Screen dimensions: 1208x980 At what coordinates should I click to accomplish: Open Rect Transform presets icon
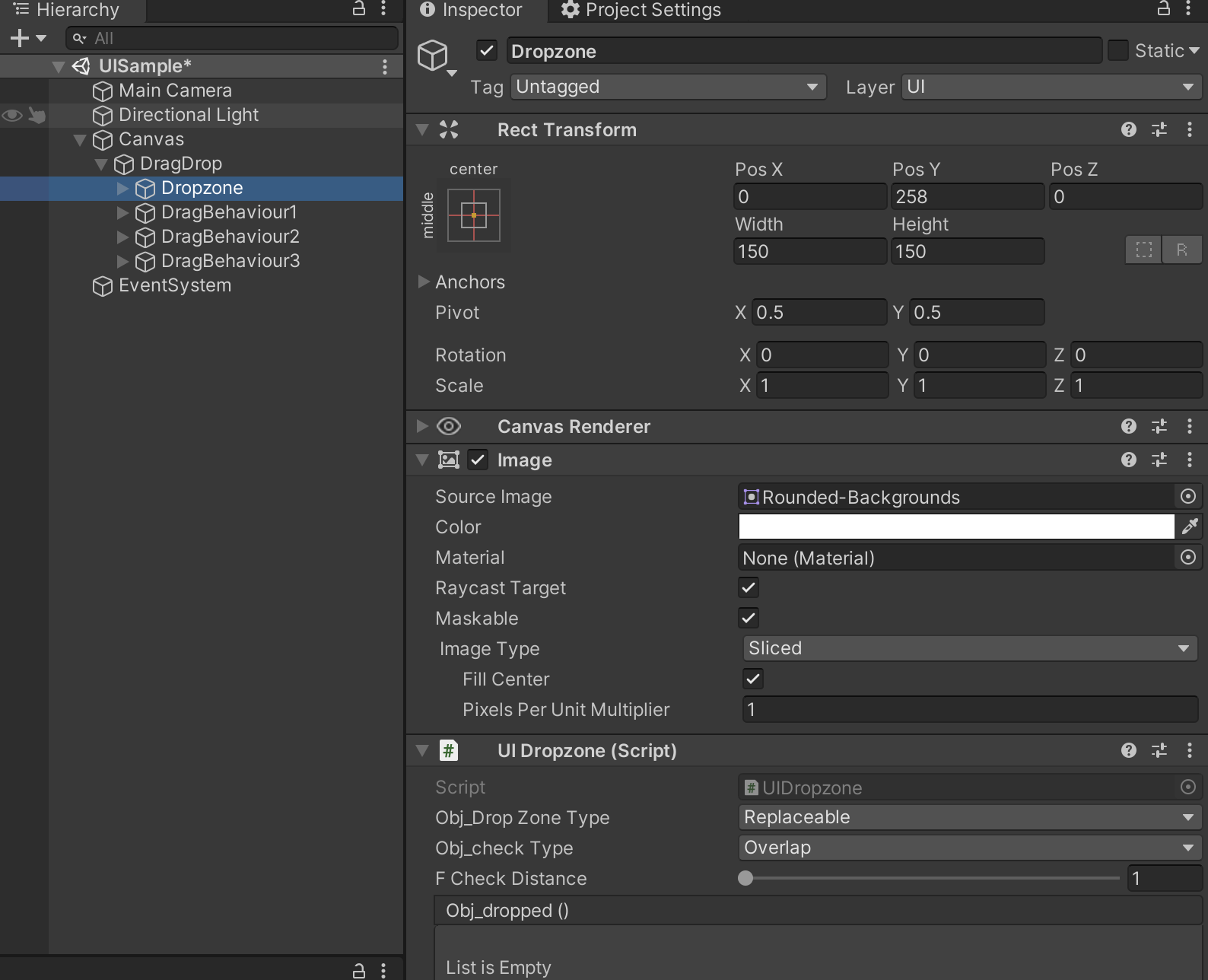pyautogui.click(x=1159, y=130)
